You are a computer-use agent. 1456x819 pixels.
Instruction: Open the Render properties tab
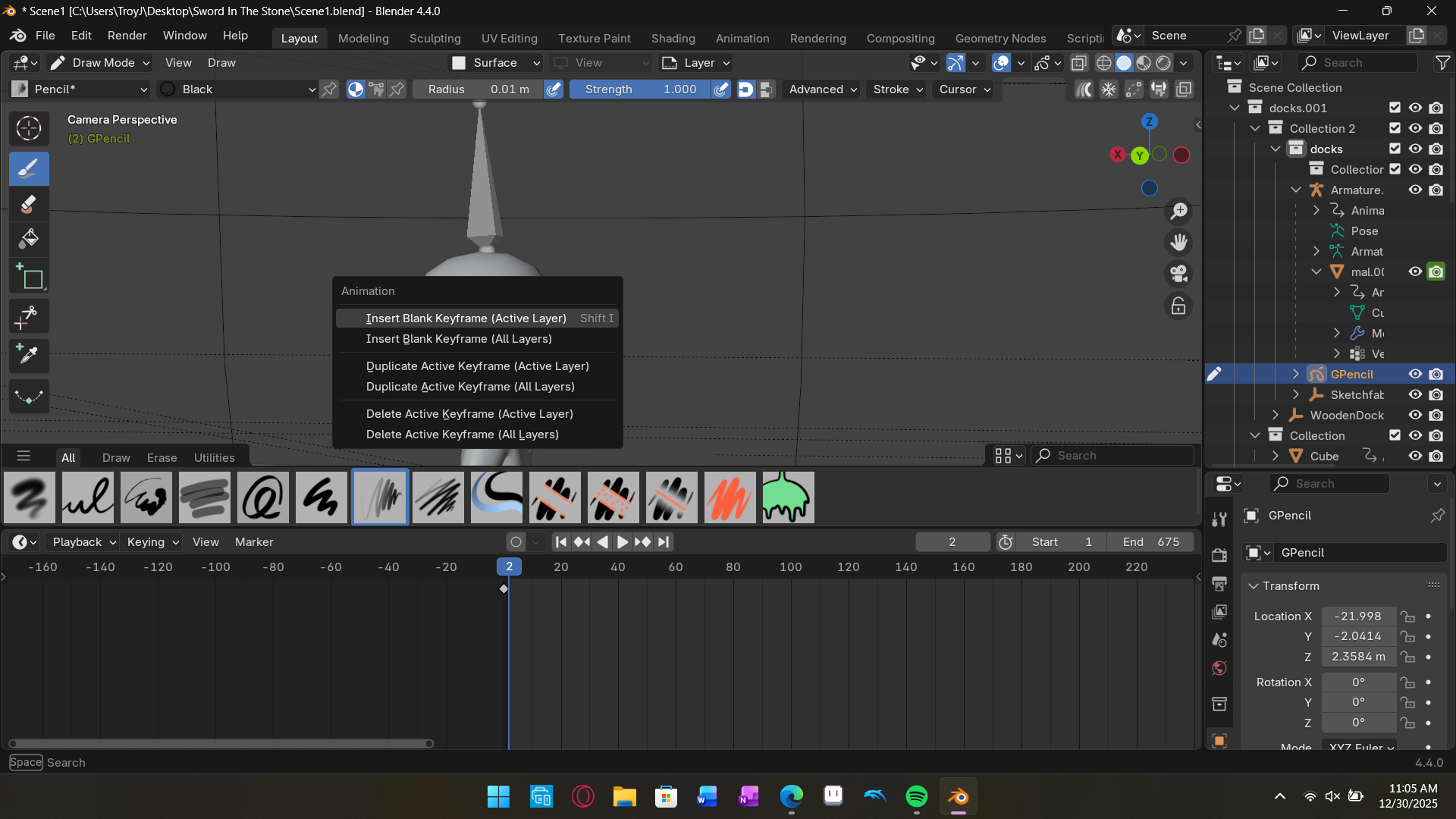pyautogui.click(x=1219, y=555)
